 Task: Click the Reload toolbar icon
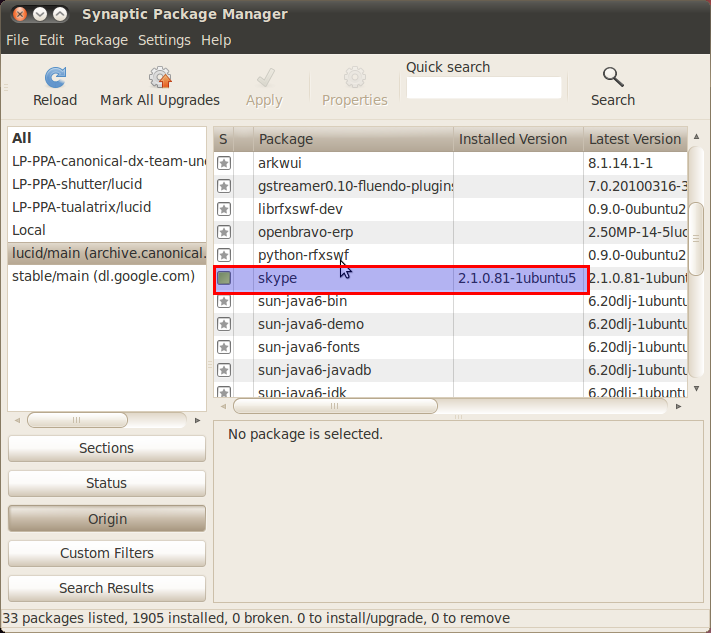pos(55,78)
